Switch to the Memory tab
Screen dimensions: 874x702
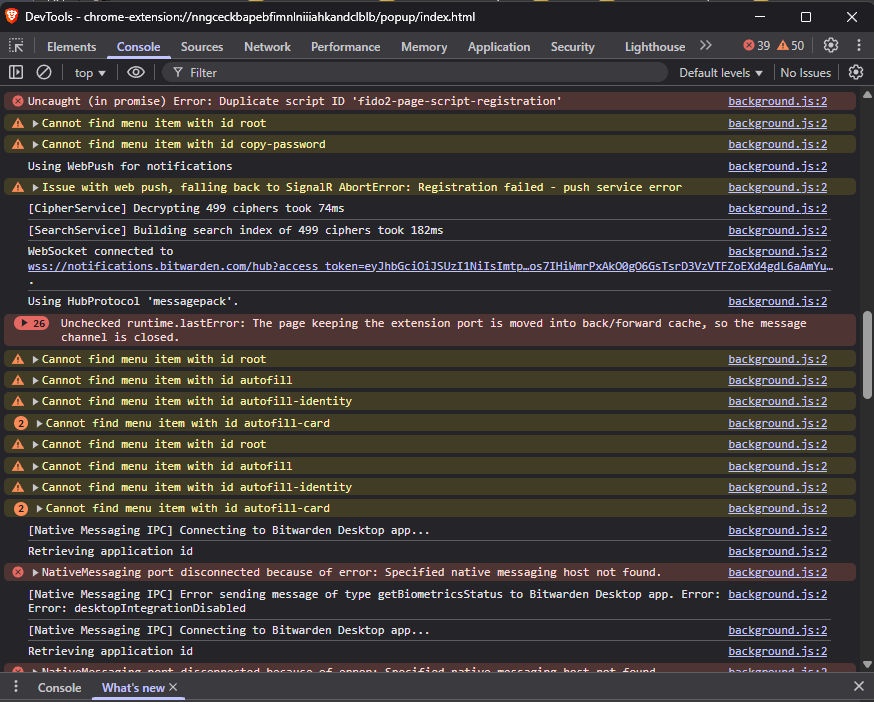click(x=424, y=47)
